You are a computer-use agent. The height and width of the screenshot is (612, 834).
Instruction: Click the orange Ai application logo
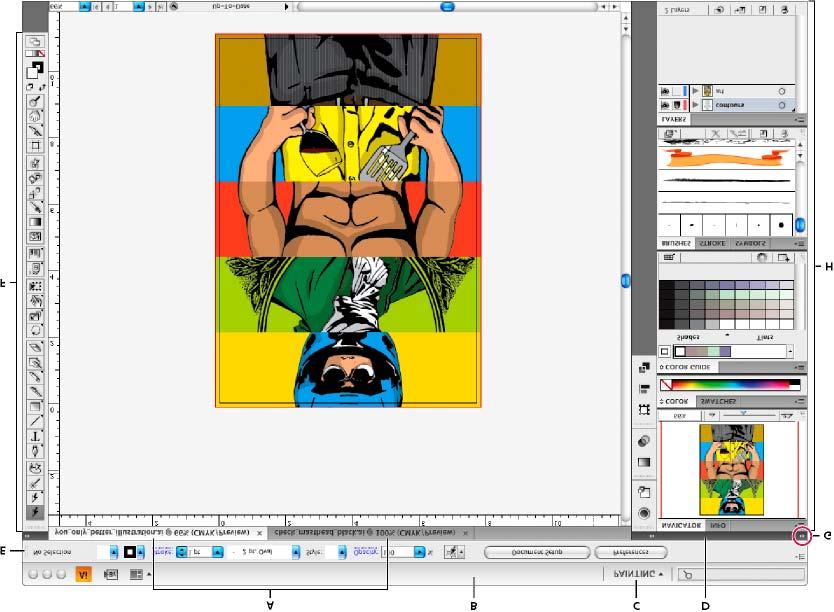tap(84, 574)
